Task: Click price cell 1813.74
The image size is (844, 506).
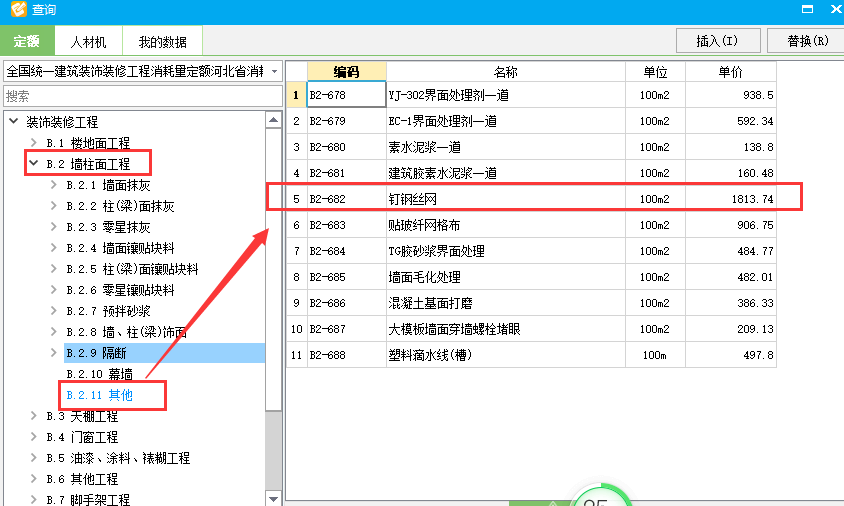Action: click(730, 199)
